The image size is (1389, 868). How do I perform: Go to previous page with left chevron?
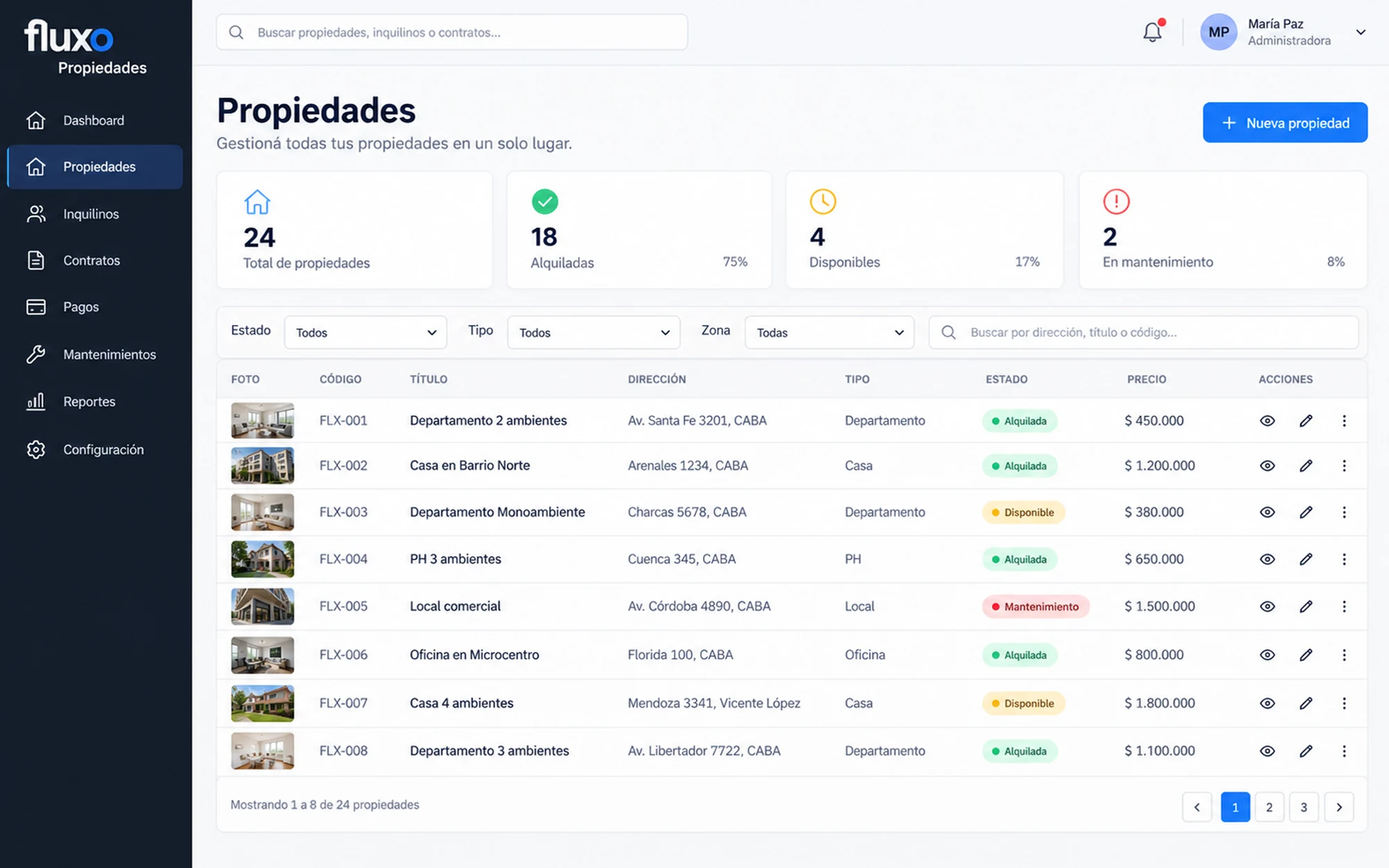pyautogui.click(x=1197, y=807)
